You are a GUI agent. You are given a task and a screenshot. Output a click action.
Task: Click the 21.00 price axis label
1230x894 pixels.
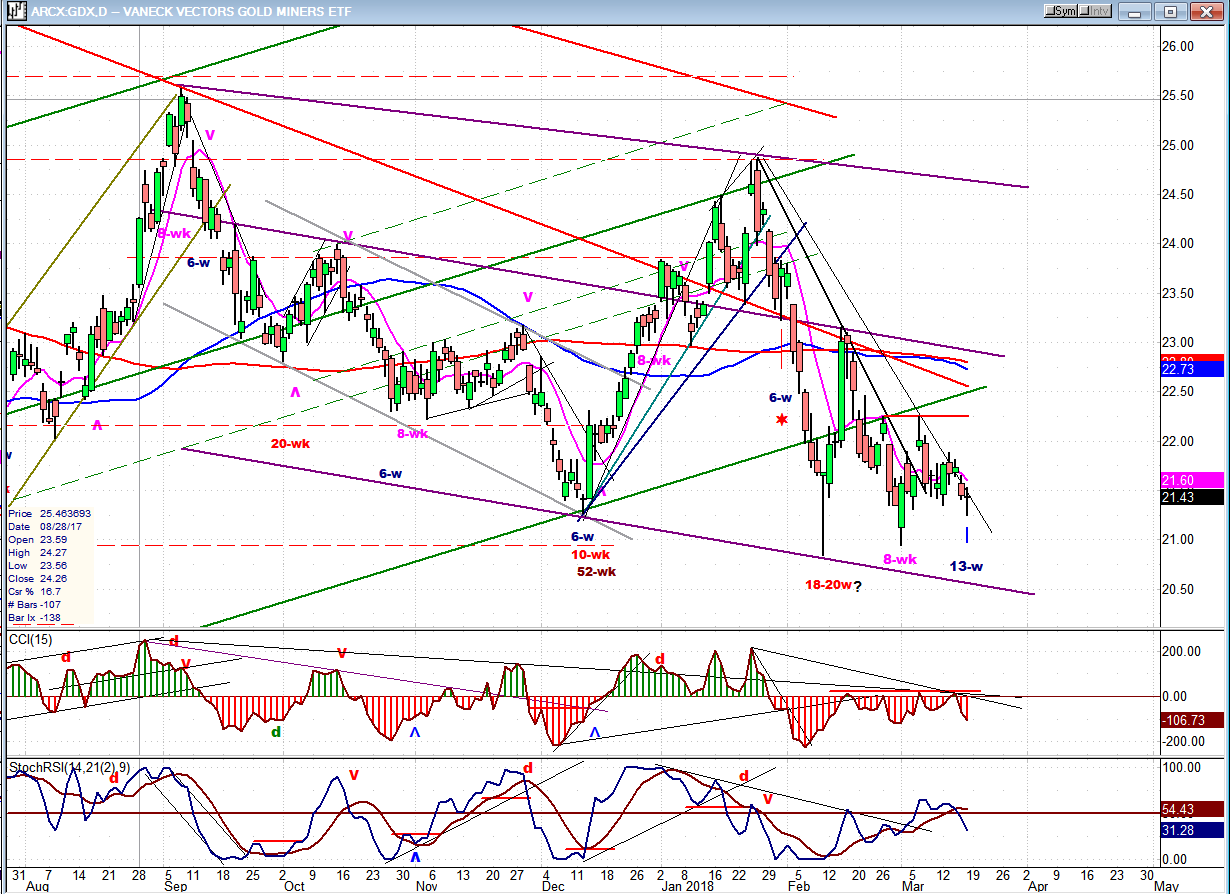[x=1180, y=540]
